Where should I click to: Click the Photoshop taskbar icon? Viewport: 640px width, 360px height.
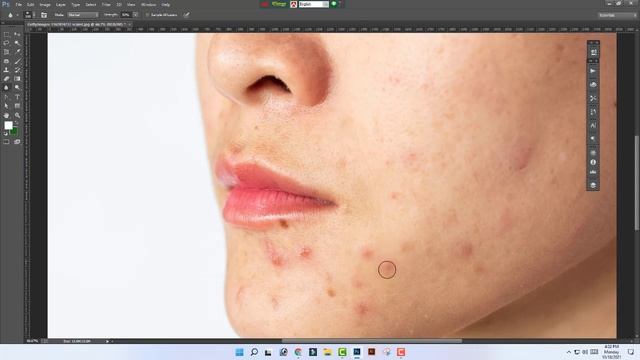click(x=357, y=352)
